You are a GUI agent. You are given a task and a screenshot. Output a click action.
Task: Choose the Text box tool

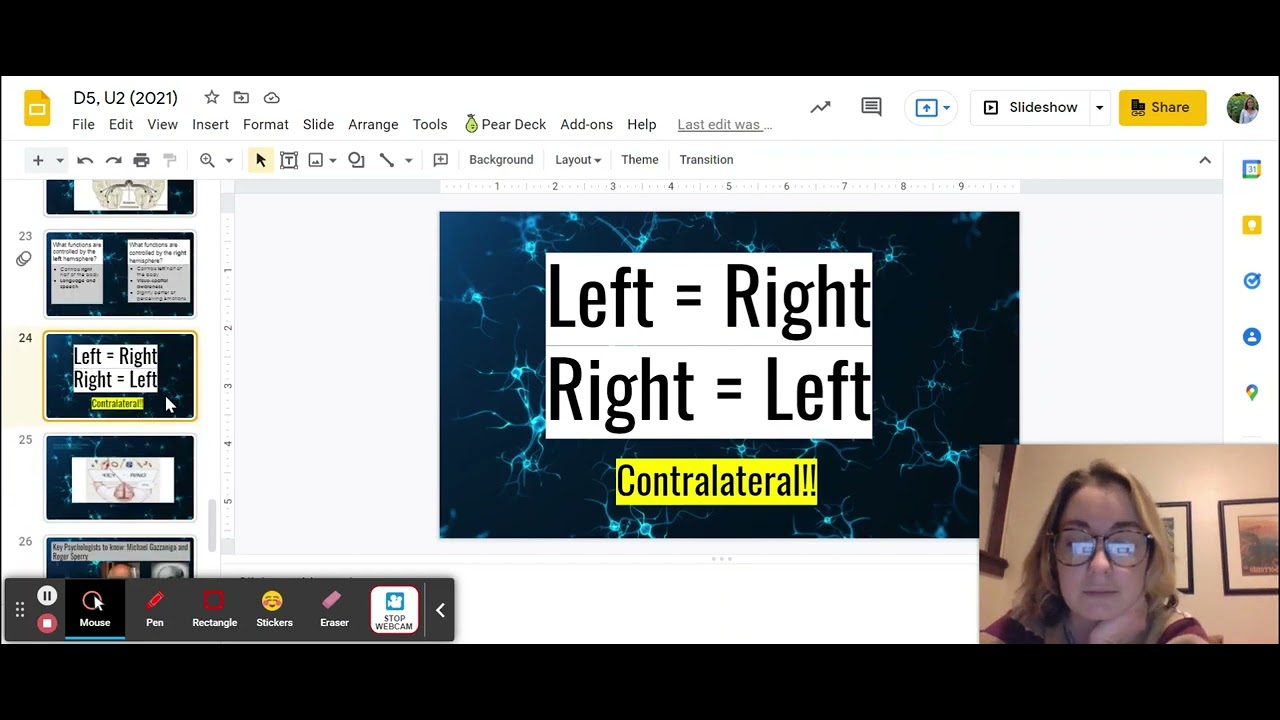click(x=289, y=160)
